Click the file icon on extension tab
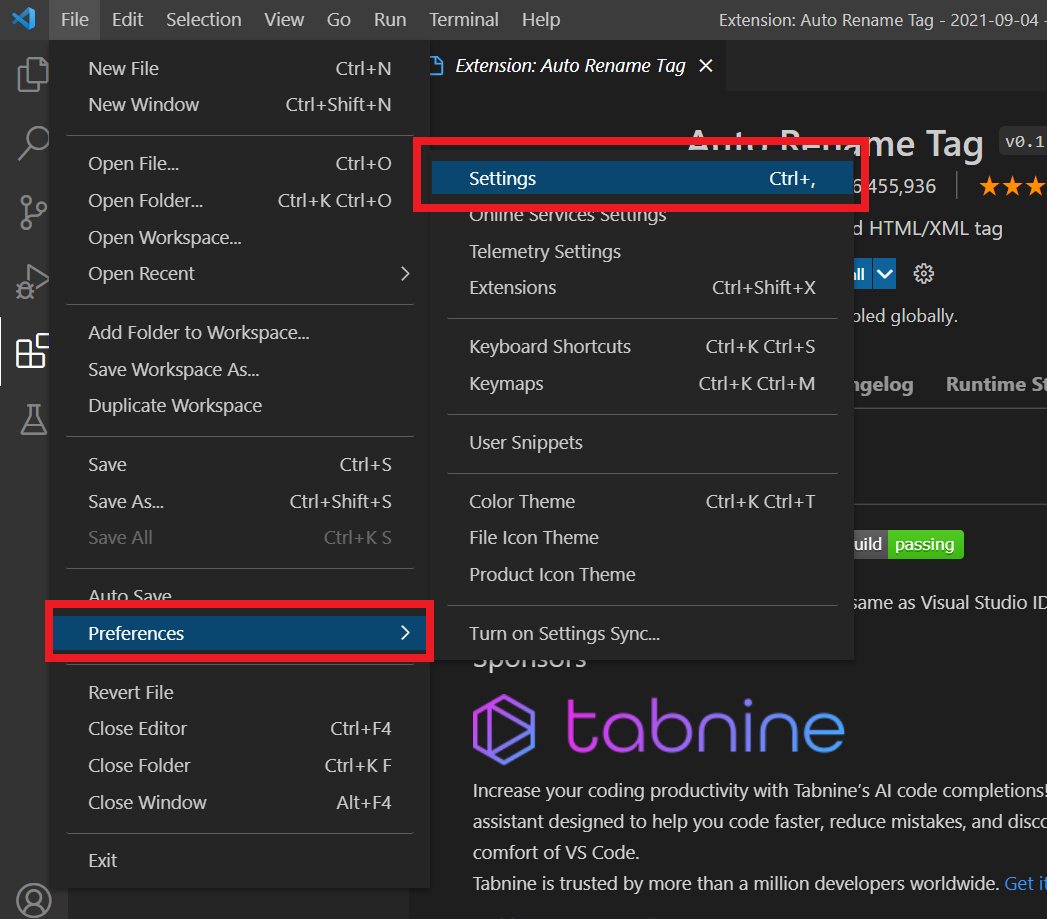1047x919 pixels. [437, 65]
